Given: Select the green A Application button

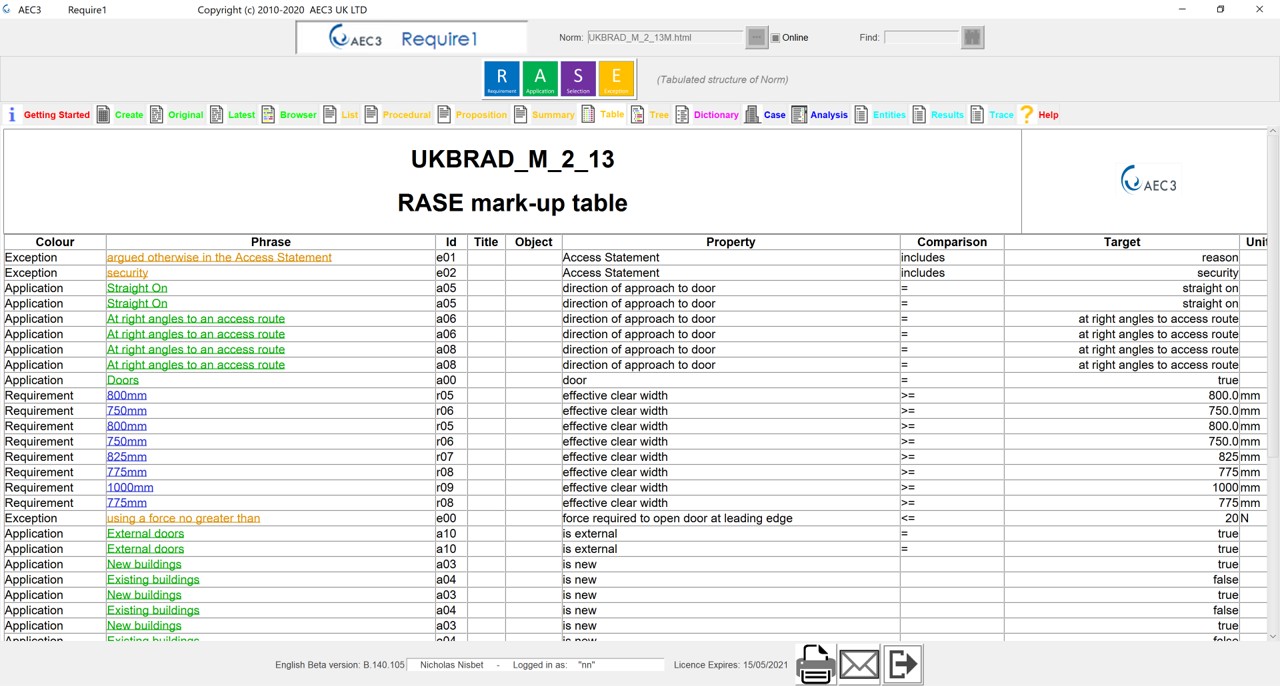Looking at the screenshot, I should [x=540, y=79].
